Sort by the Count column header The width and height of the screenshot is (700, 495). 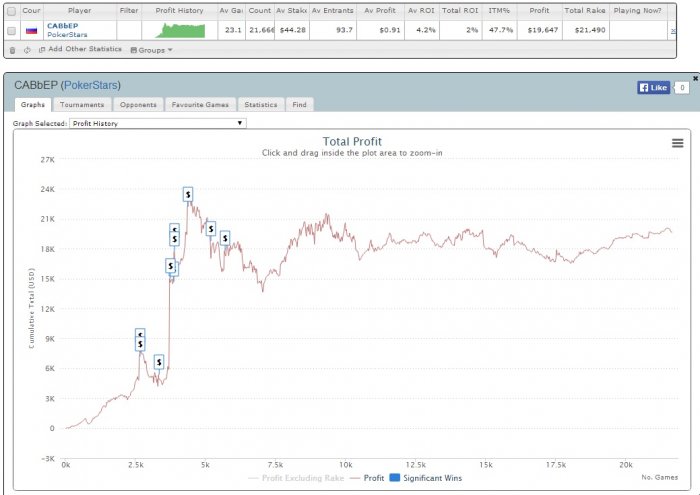[259, 10]
